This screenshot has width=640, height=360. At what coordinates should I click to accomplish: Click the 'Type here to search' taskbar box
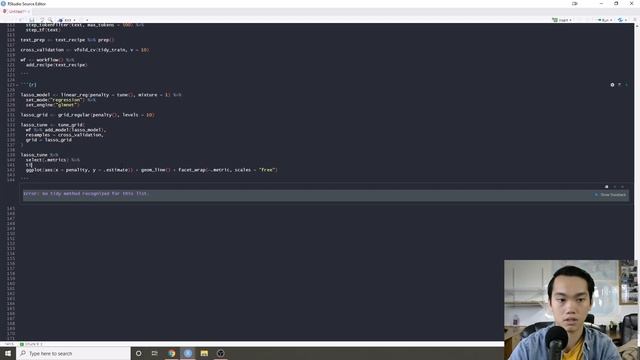coord(73,353)
